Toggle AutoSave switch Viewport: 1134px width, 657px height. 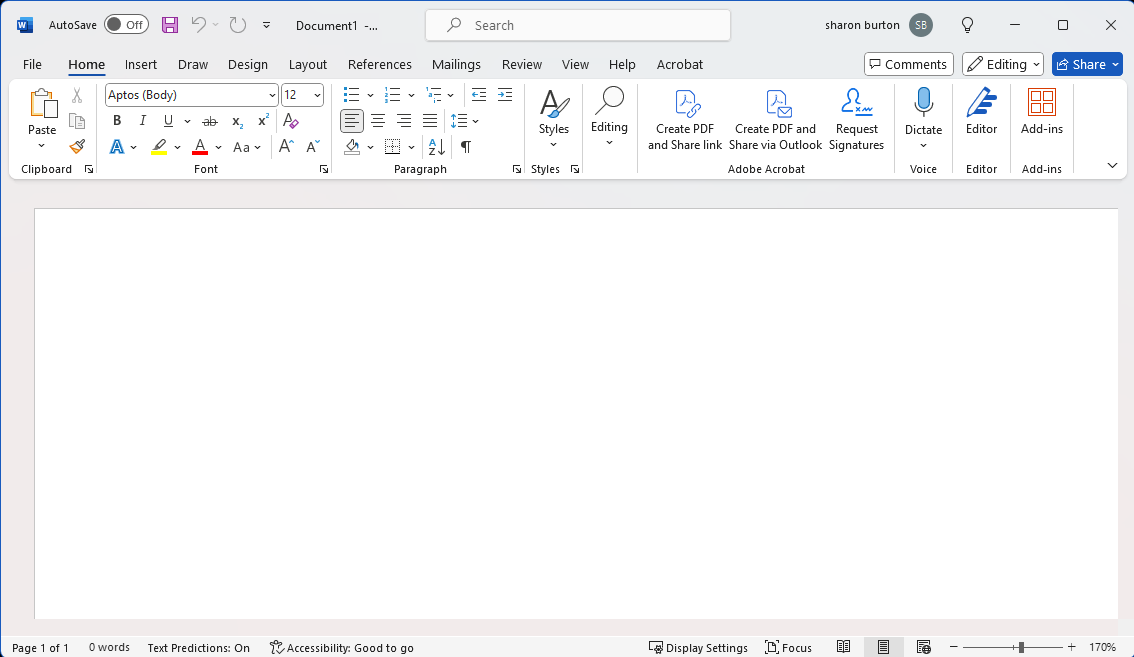126,25
